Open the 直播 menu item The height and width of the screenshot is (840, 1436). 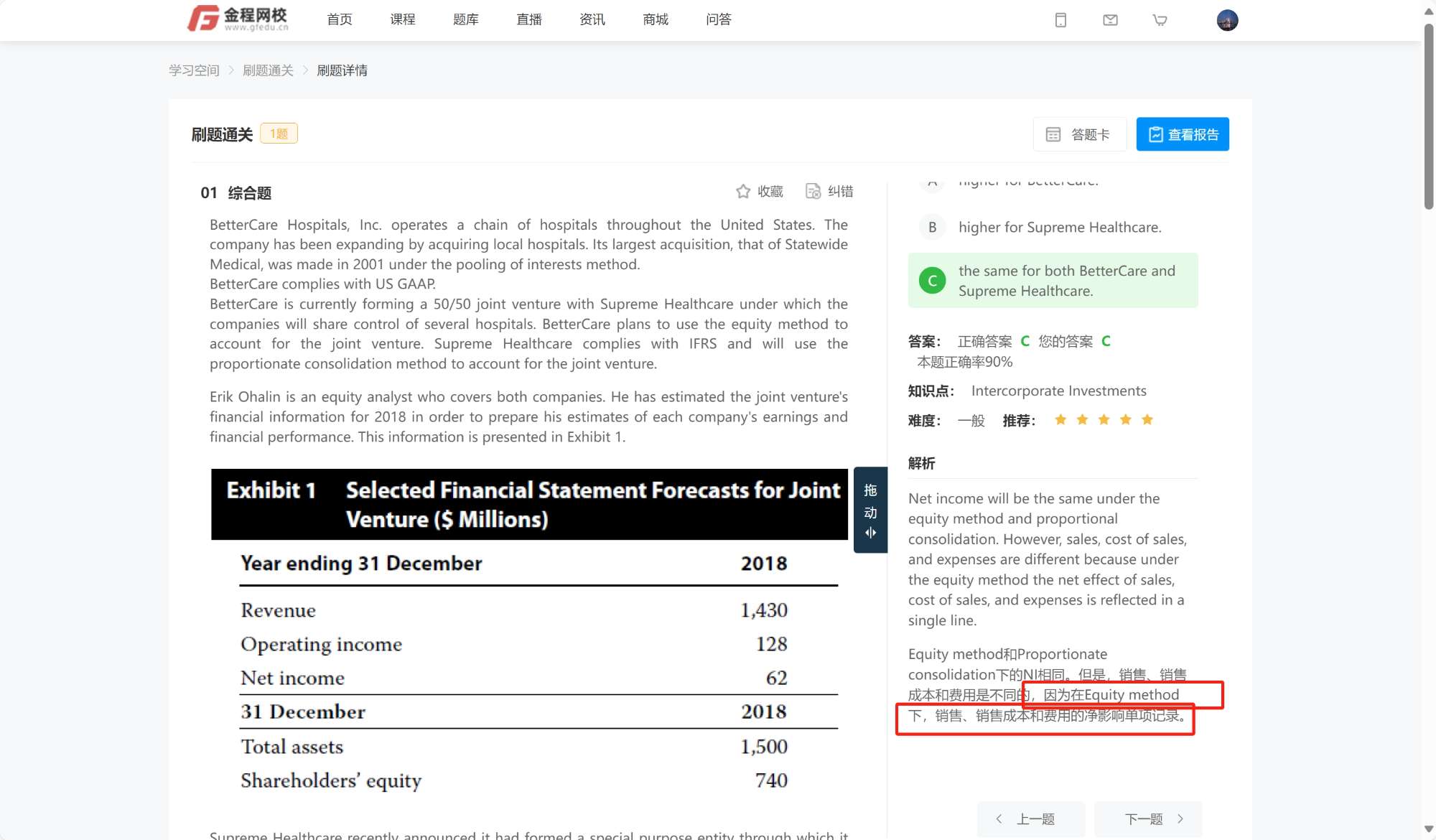(x=528, y=19)
